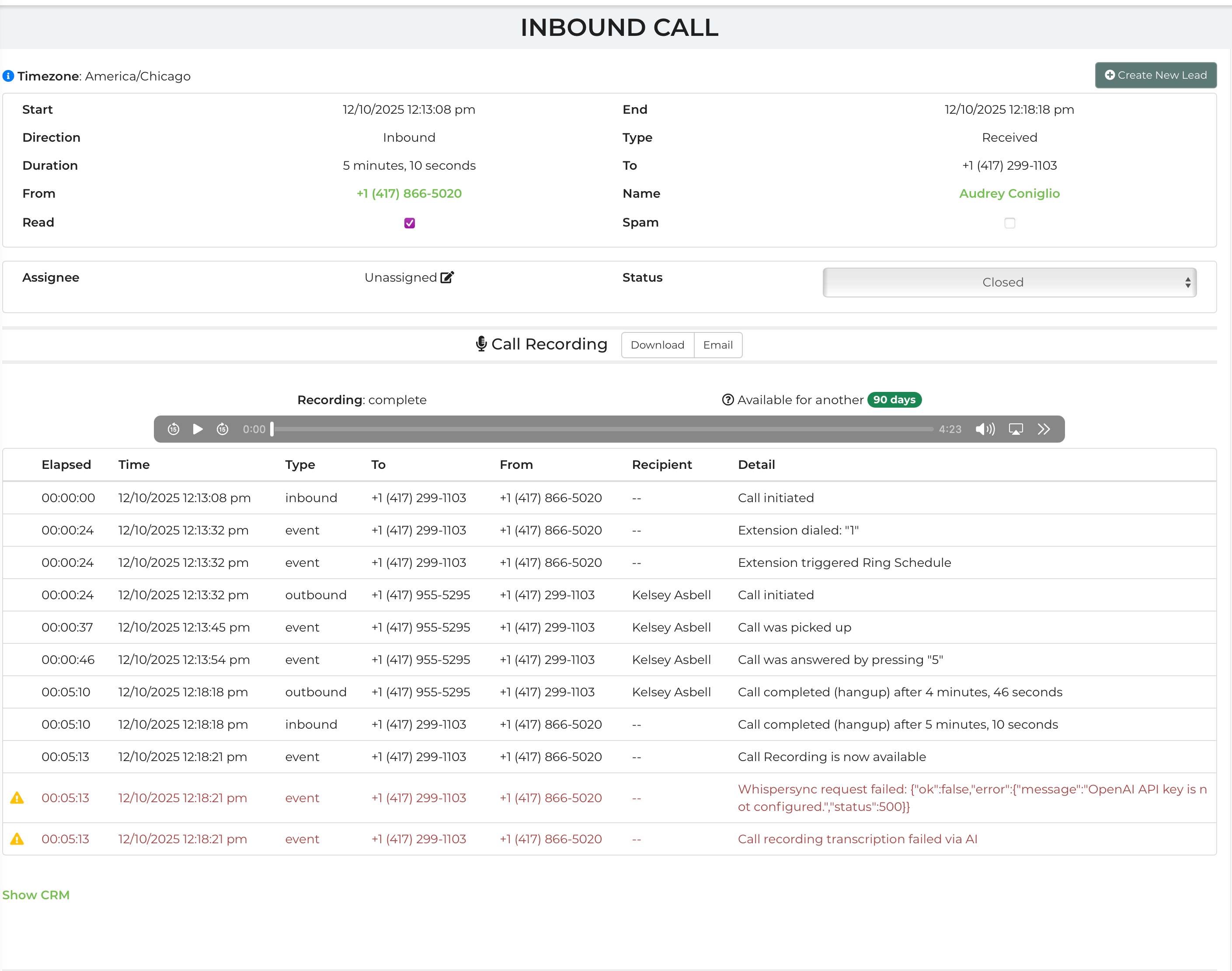This screenshot has width=1232, height=971.
Task: Click hangup after 5 minutes, 10 seconds detail
Action: (x=897, y=725)
